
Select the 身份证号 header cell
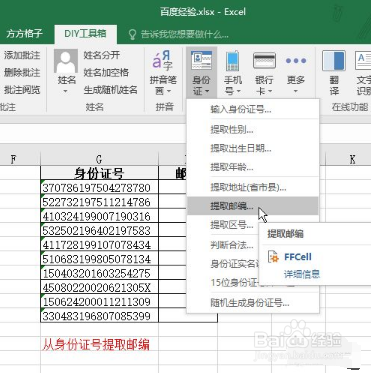[x=99, y=173]
